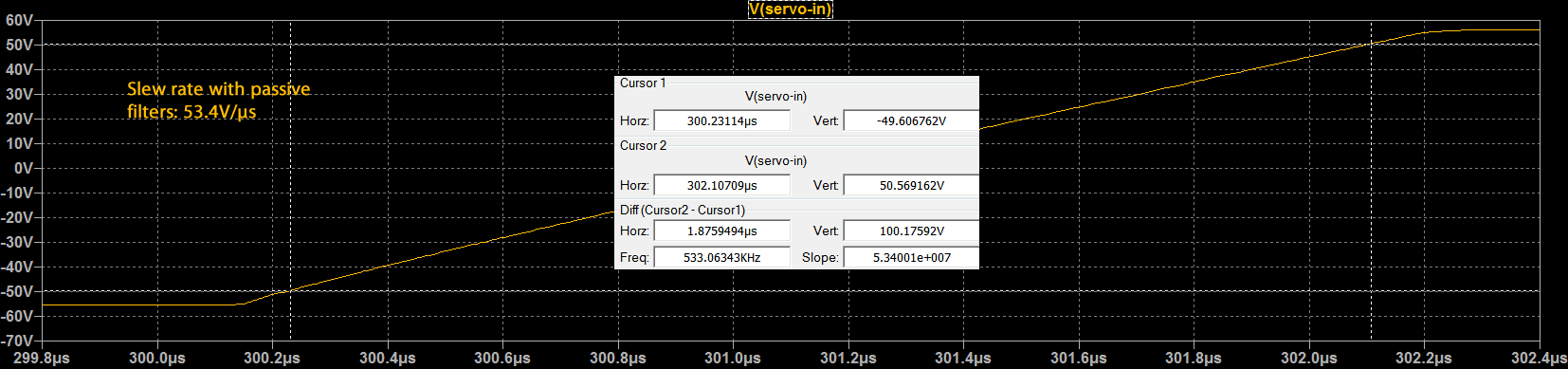The image size is (1568, 369).
Task: Click the Slope field 5.34001e+007
Action: 911,257
